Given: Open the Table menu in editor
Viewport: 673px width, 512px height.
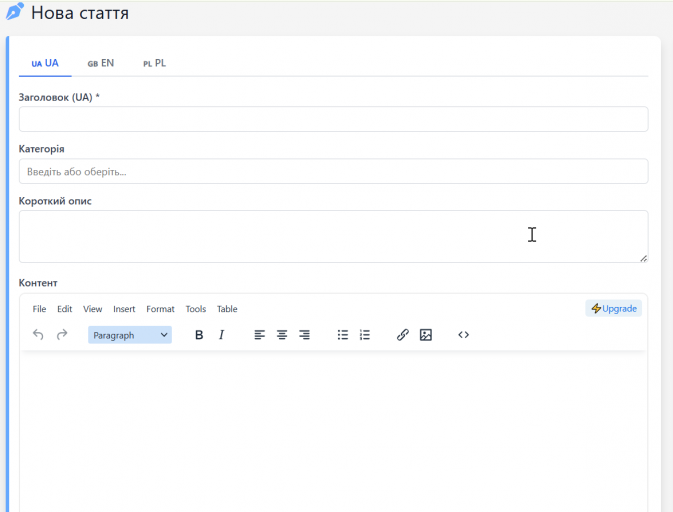Looking at the screenshot, I should click(227, 309).
